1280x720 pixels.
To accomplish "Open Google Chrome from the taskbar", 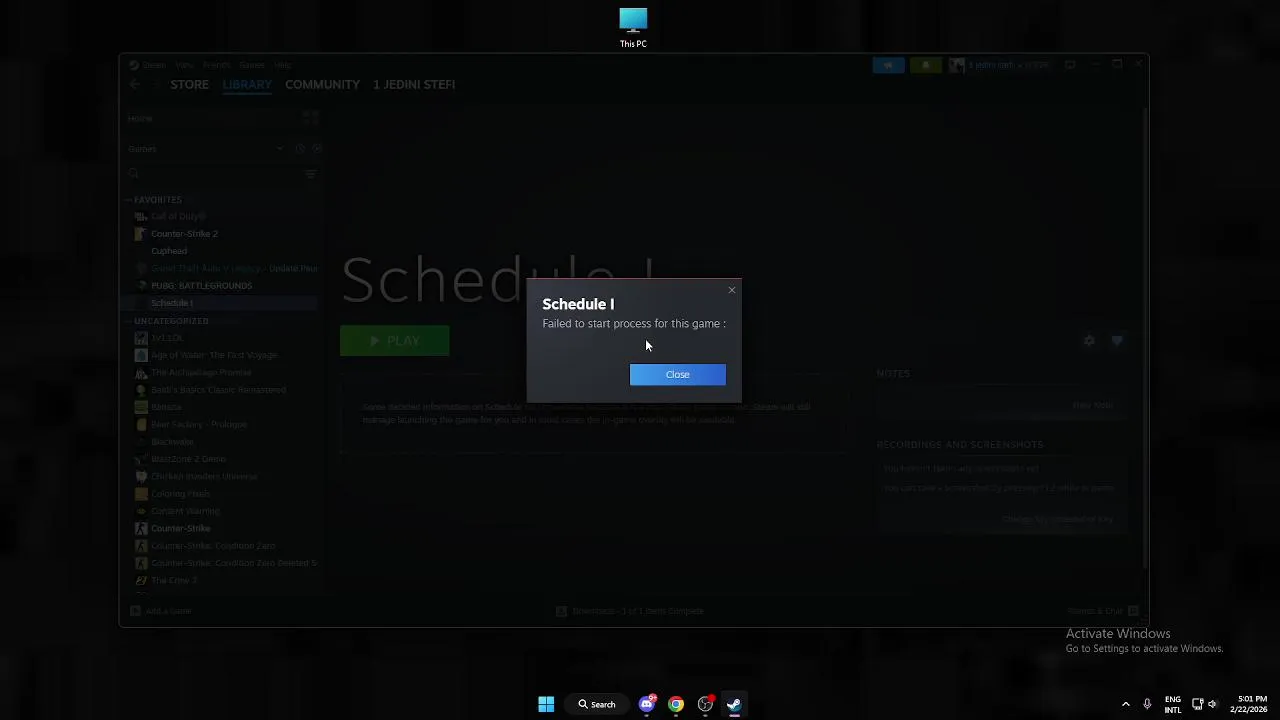I will (x=676, y=704).
